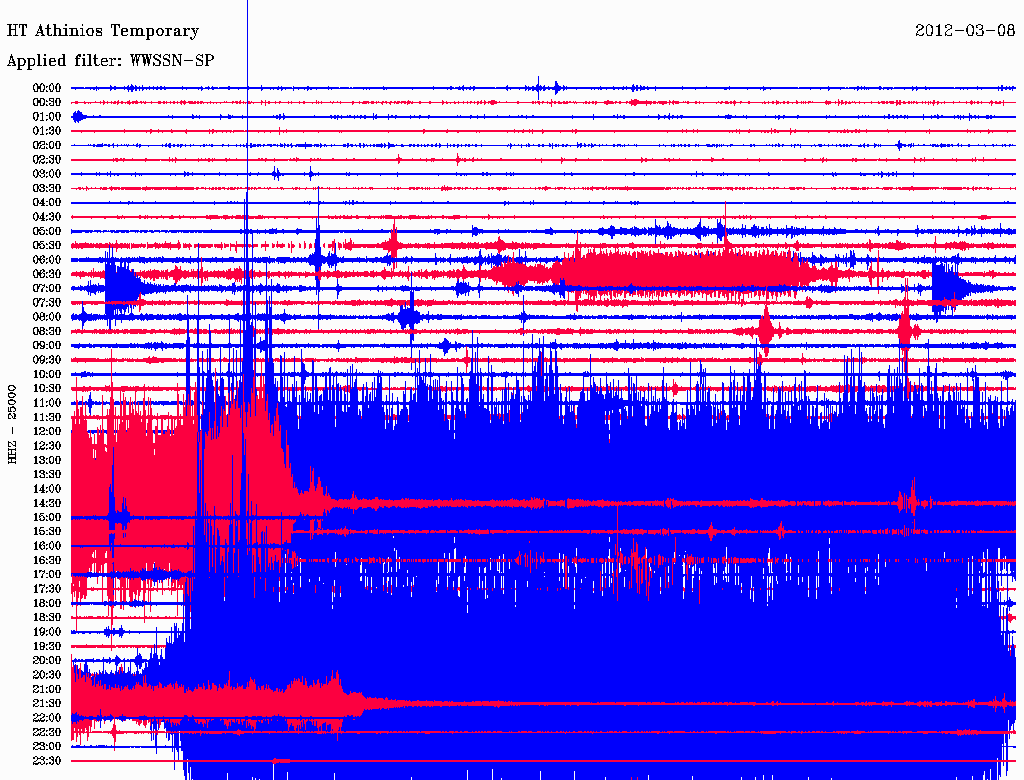1024x780 pixels.
Task: Select the 01:00 time row label
Action: (47, 116)
